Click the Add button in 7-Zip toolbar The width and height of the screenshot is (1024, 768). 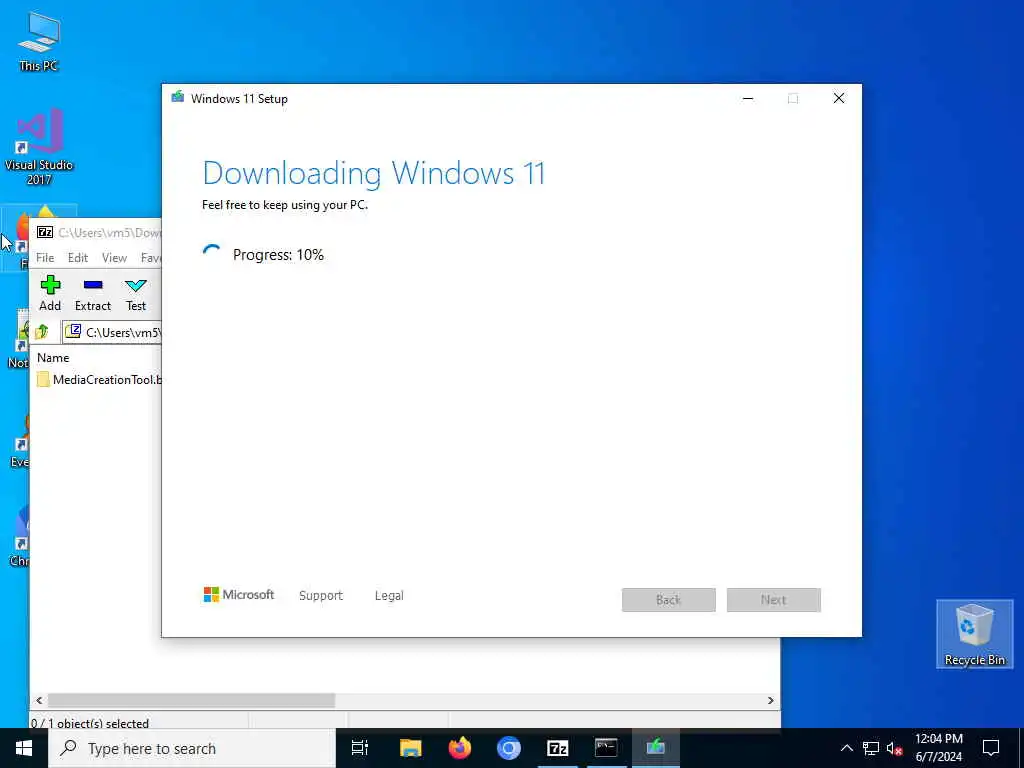tap(50, 293)
